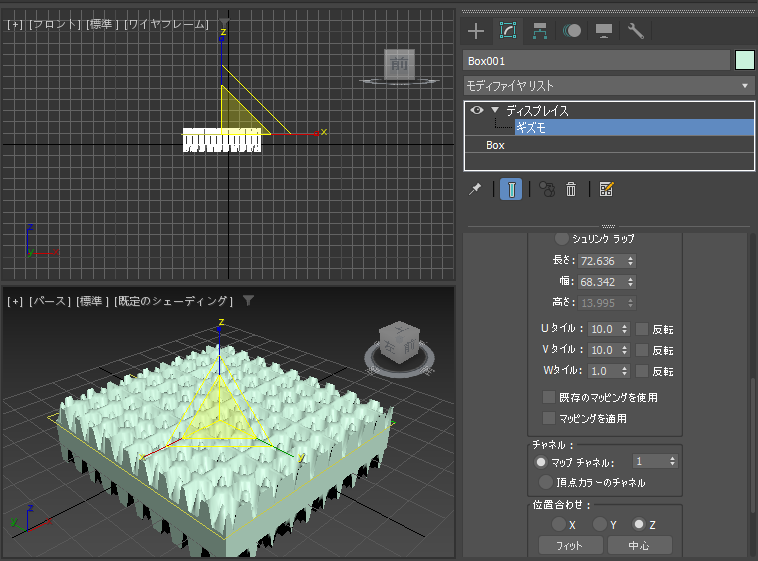Click the perspective viewport filter funnel icon
Screen dimensions: 758x561
pos(248,300)
